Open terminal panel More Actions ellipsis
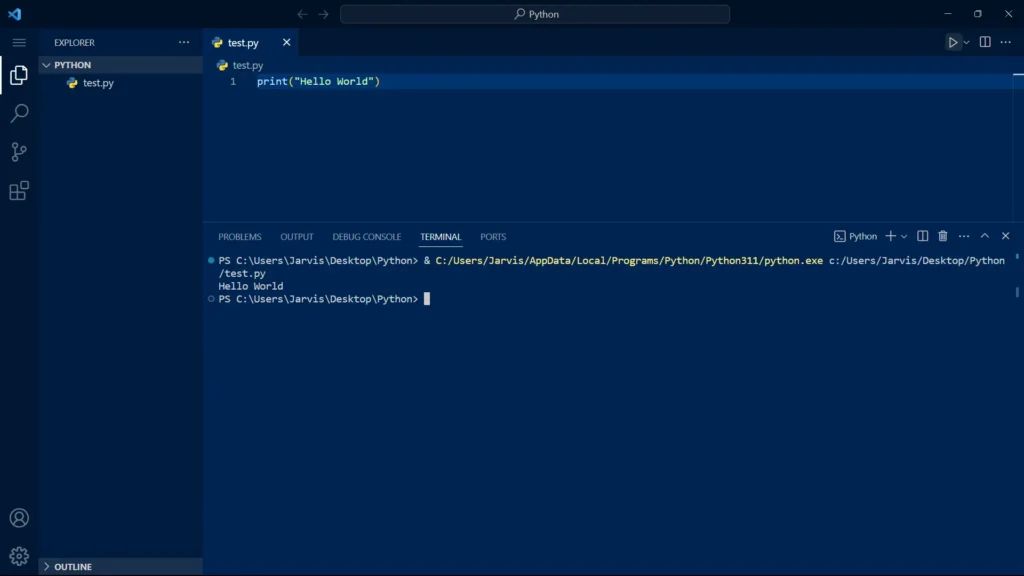The height and width of the screenshot is (576, 1024). pyautogui.click(x=964, y=236)
